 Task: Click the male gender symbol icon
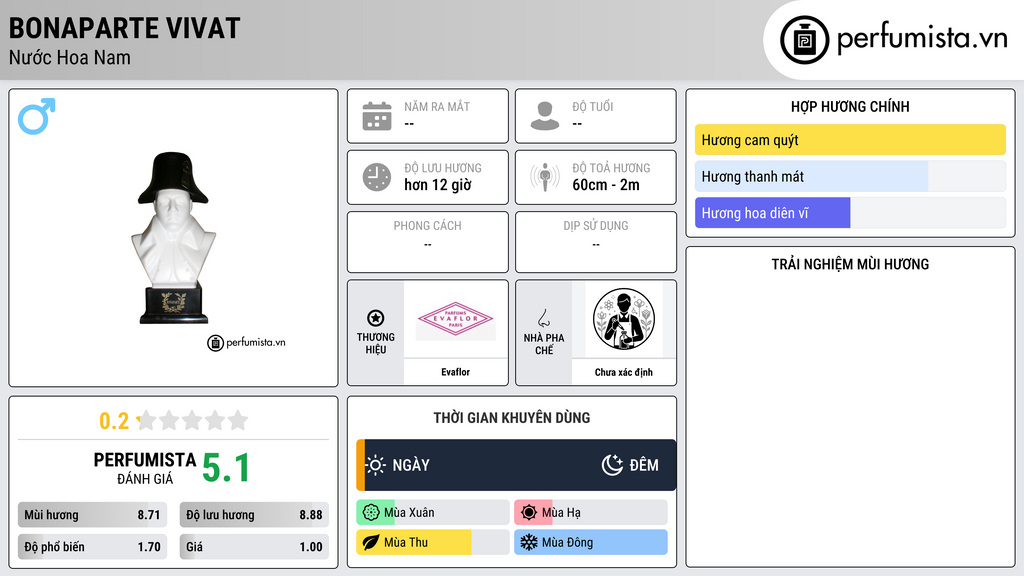[x=37, y=116]
